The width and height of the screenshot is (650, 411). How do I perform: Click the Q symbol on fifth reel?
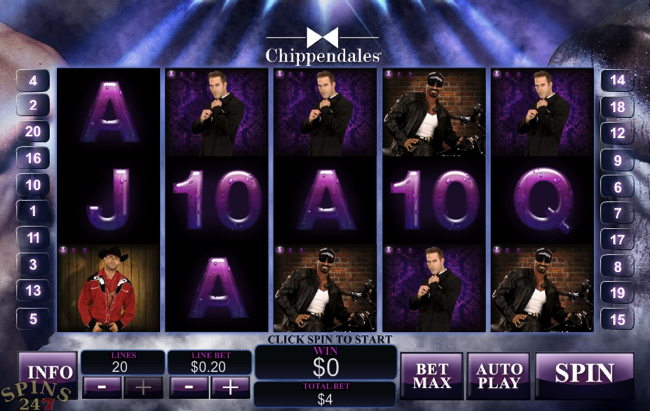coord(543,200)
